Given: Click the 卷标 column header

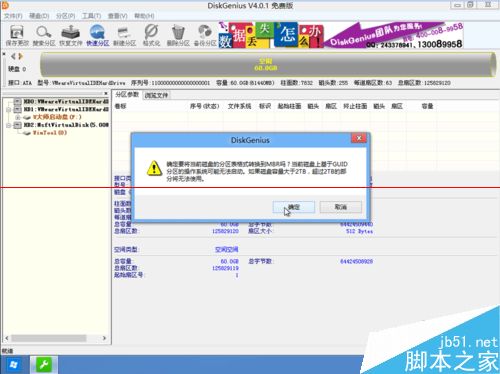Looking at the screenshot, I should click(x=120, y=106).
